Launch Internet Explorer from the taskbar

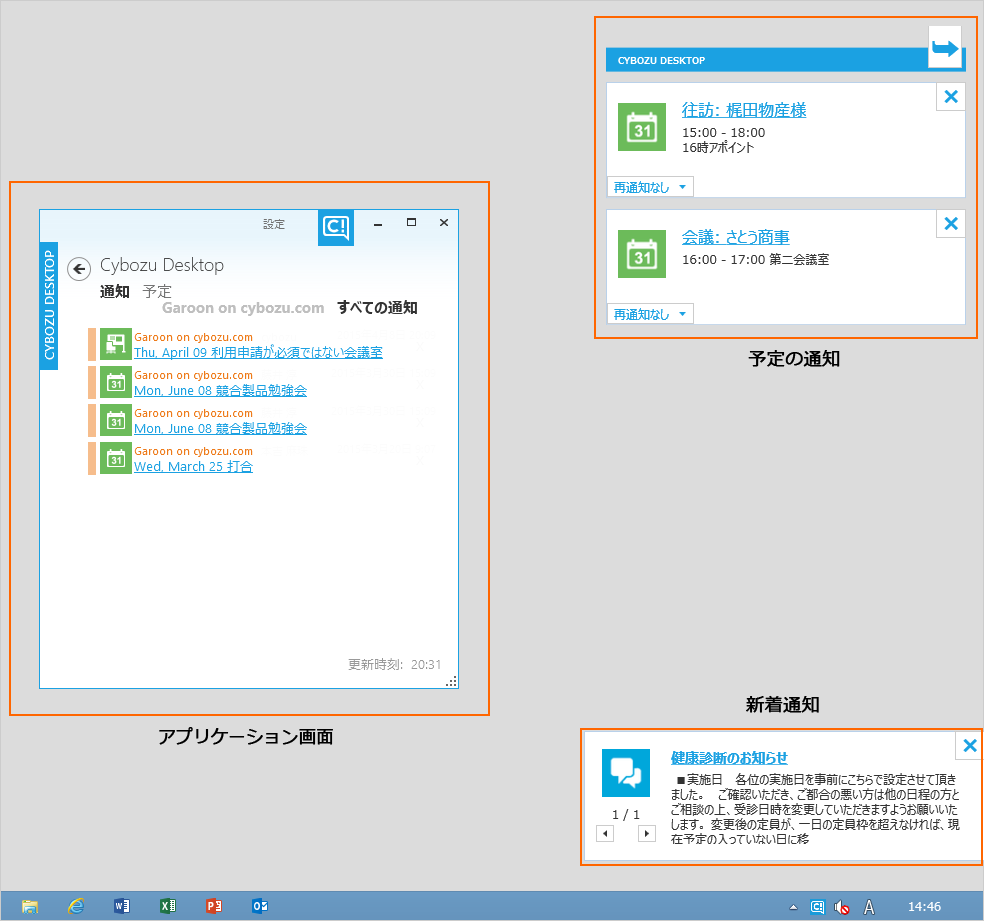point(76,906)
